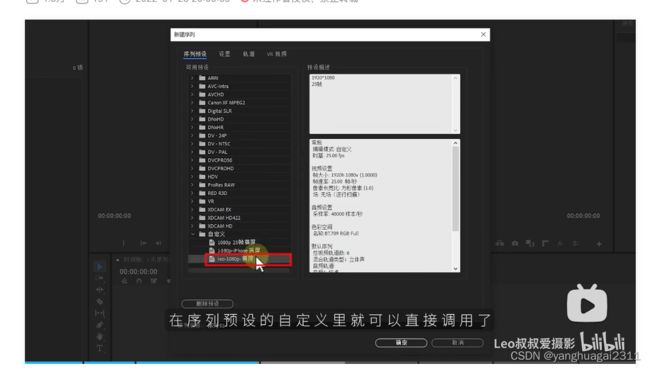The width and height of the screenshot is (650, 368).
Task: Click scrollbar down arrow in details box
Action: coord(456,269)
